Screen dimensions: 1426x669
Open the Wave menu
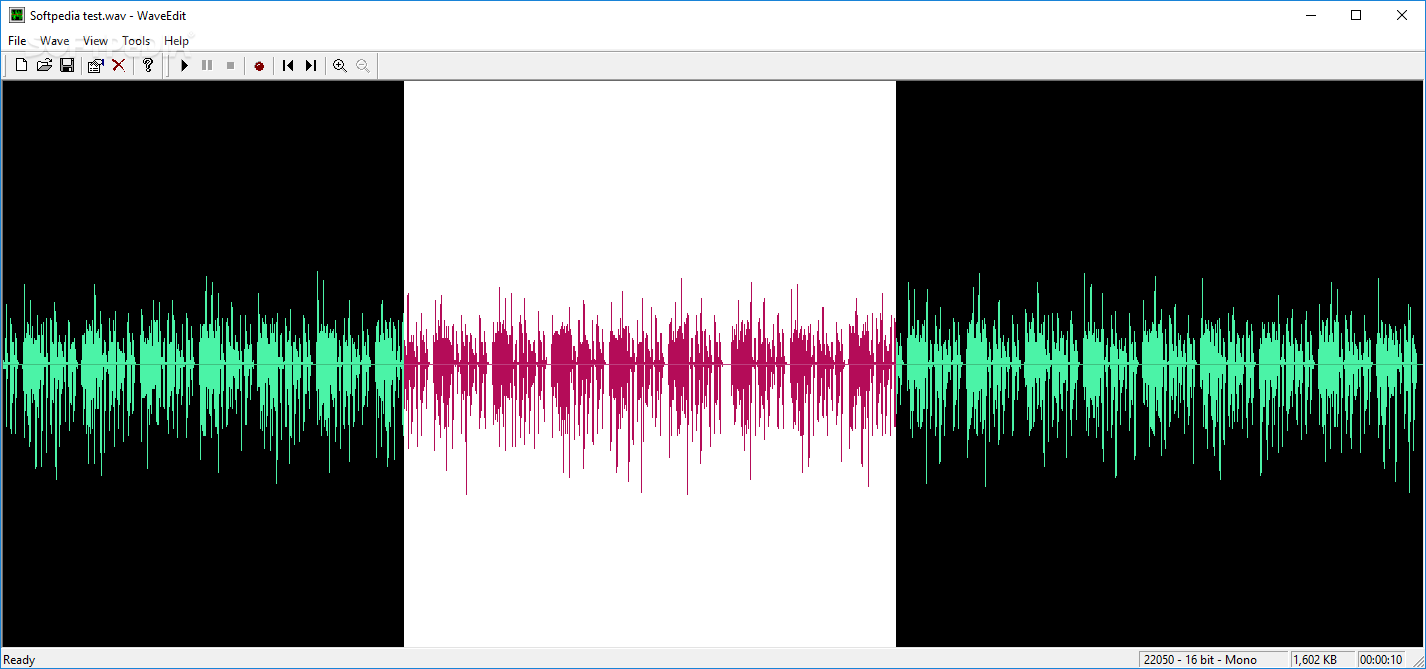pyautogui.click(x=55, y=41)
